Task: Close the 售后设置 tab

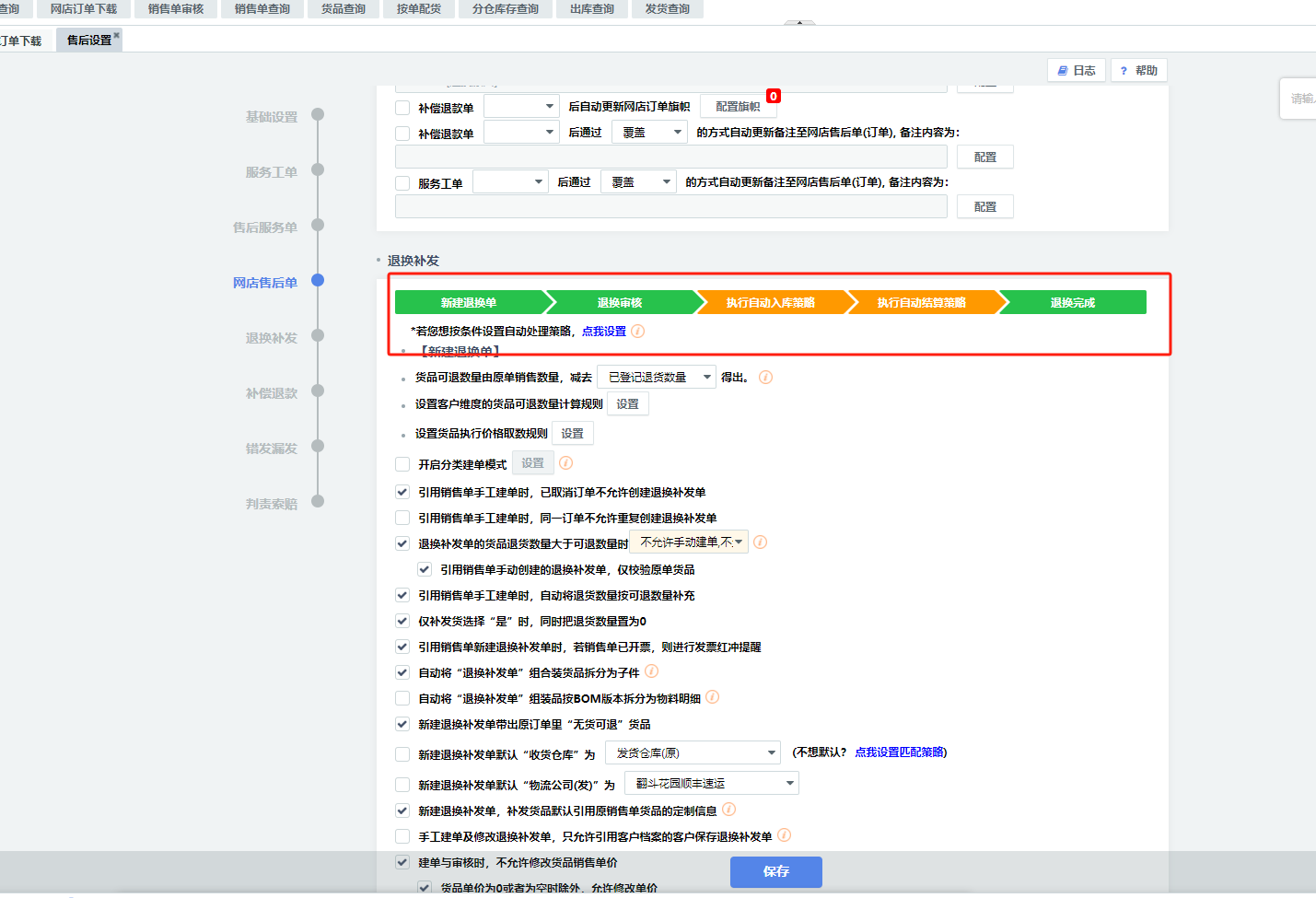Action: tap(117, 35)
